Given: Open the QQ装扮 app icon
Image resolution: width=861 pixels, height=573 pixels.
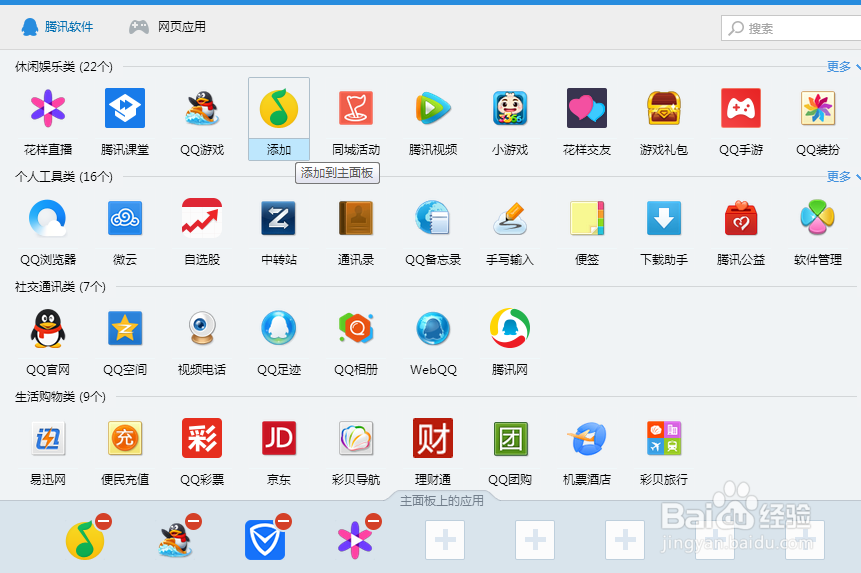Looking at the screenshot, I should pos(818,108).
